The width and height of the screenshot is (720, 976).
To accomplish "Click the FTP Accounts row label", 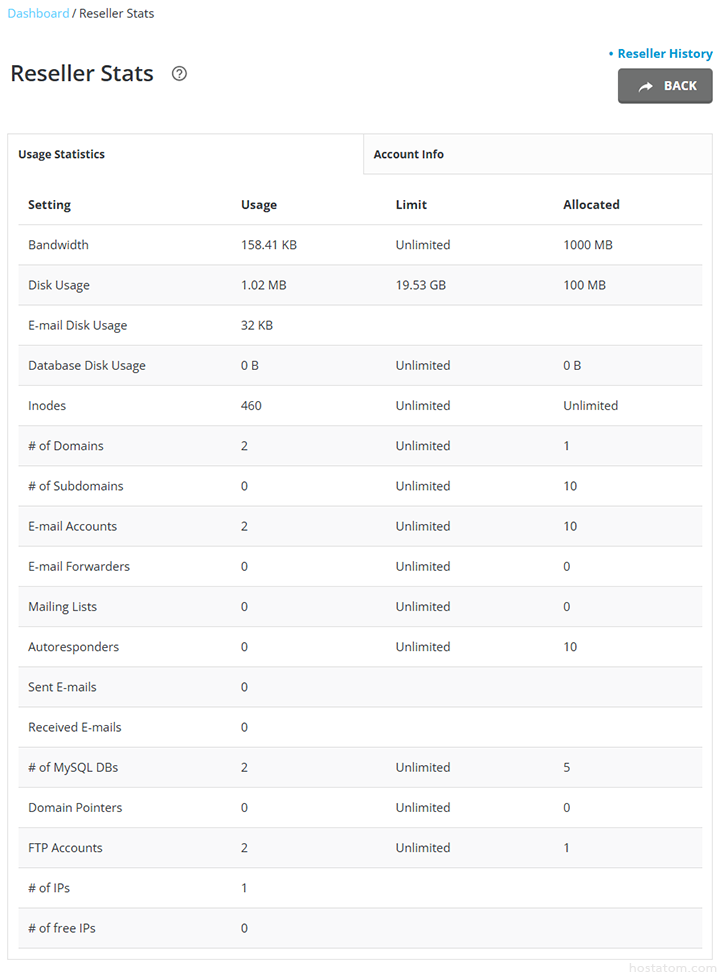I will (x=65, y=848).
